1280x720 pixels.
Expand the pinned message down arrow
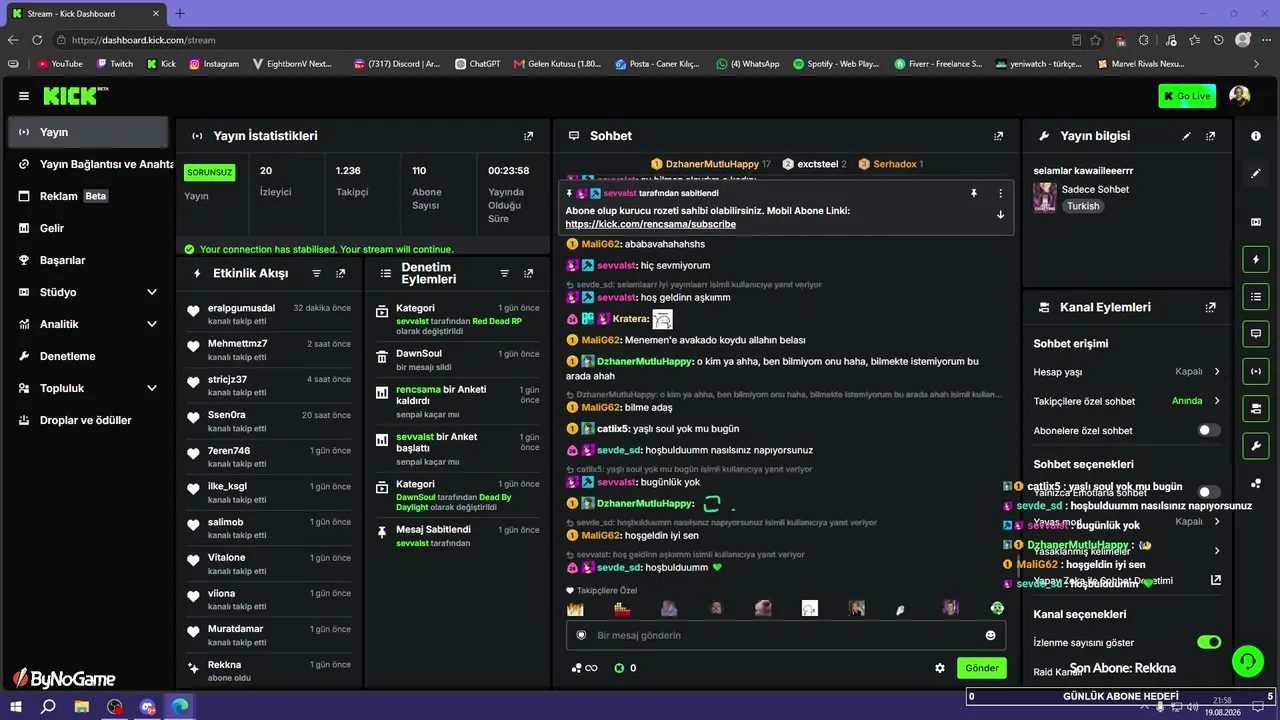(1000, 214)
